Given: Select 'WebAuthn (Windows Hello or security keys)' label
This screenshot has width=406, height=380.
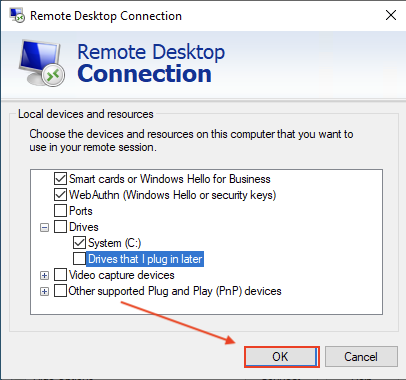Looking at the screenshot, I should pos(173,195).
